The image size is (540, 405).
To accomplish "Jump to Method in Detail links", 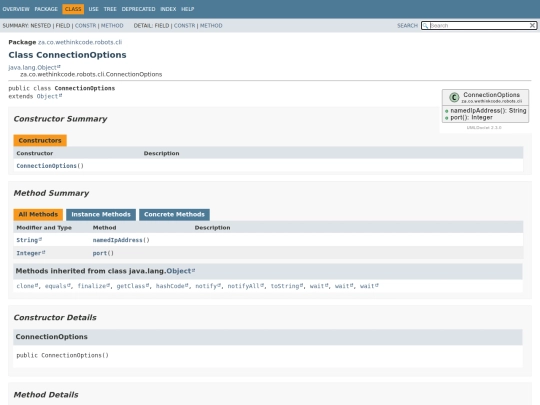I will tap(211, 25).
